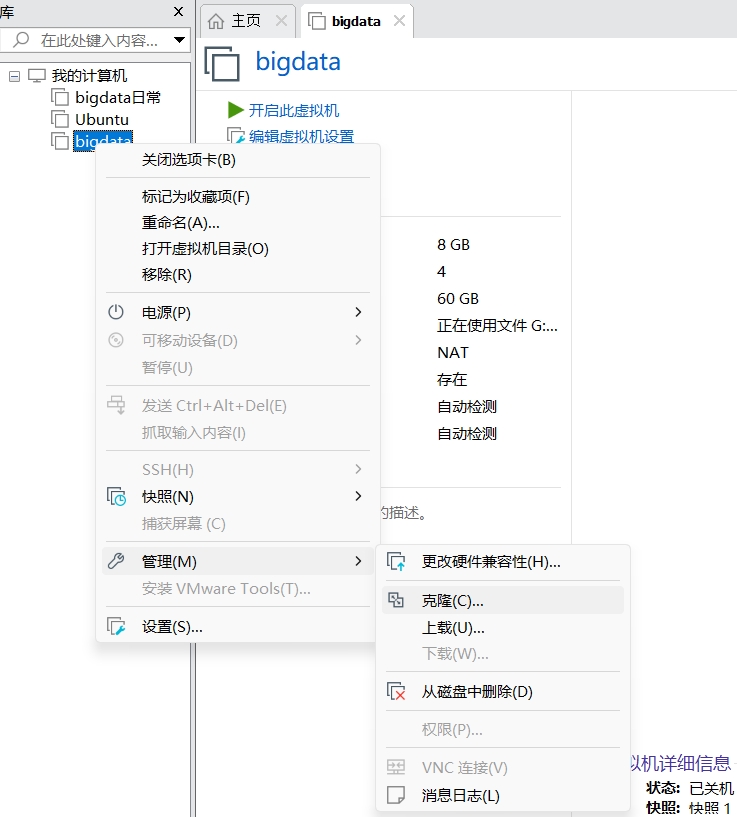Open 设置(S)... from context menu

[x=238, y=626]
